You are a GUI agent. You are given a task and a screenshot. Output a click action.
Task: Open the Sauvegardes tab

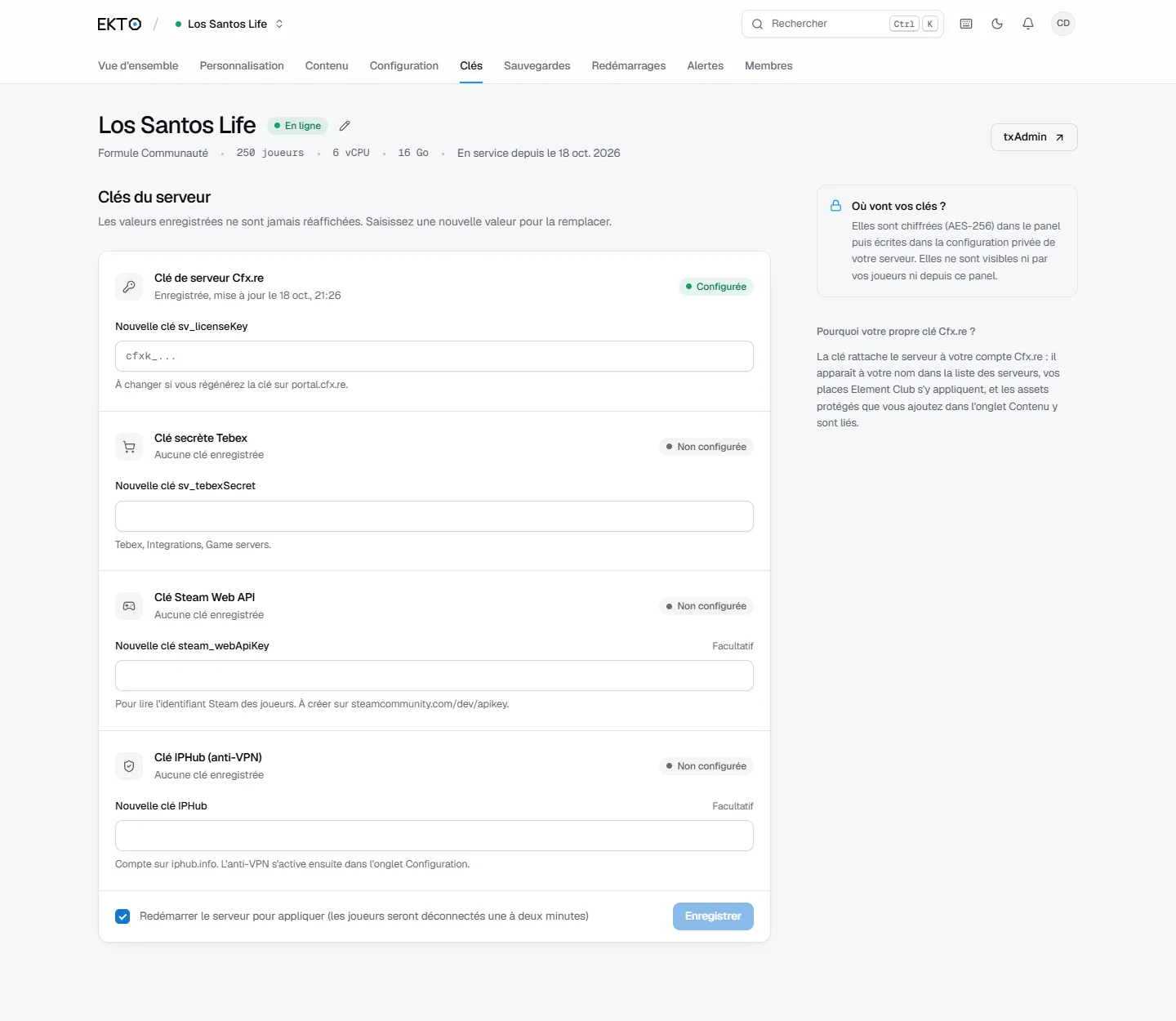pos(537,65)
